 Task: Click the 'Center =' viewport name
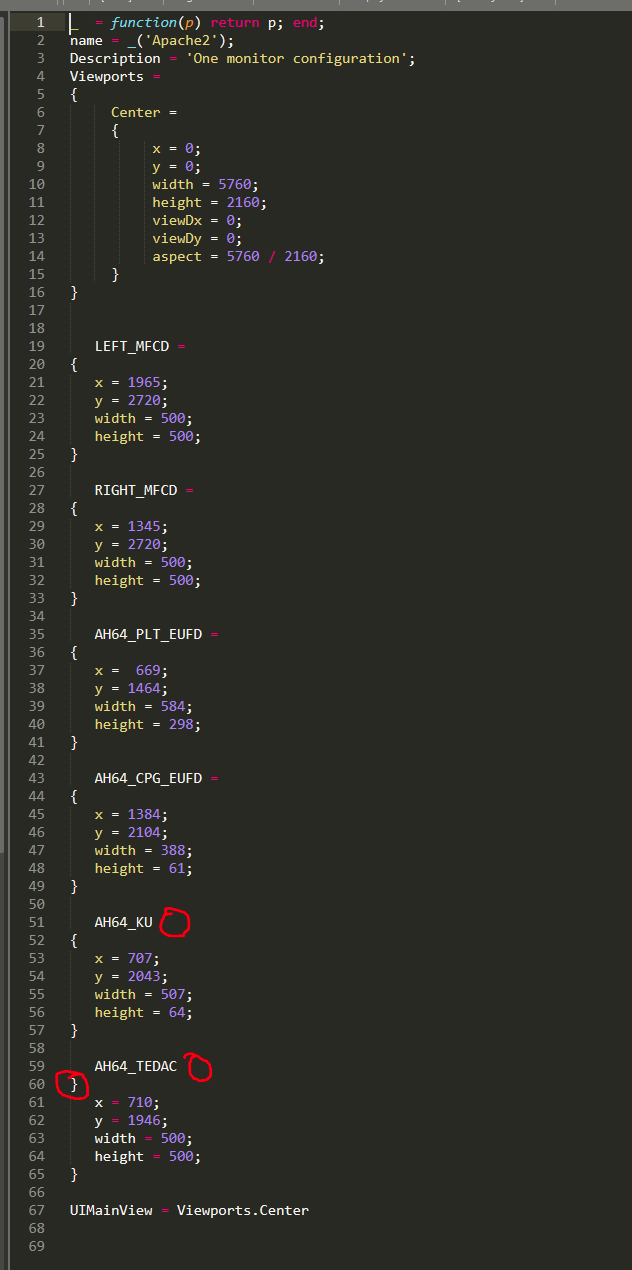pos(144,112)
